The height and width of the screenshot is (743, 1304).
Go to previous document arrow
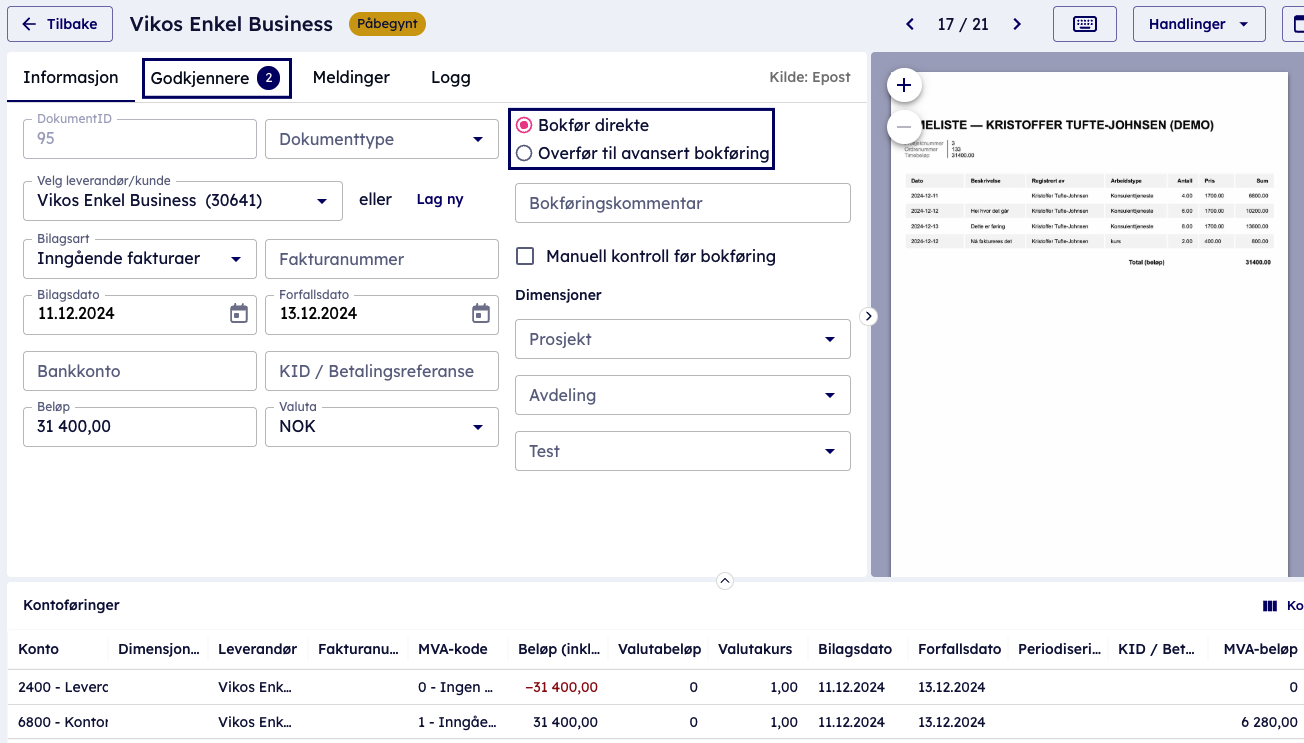click(910, 24)
